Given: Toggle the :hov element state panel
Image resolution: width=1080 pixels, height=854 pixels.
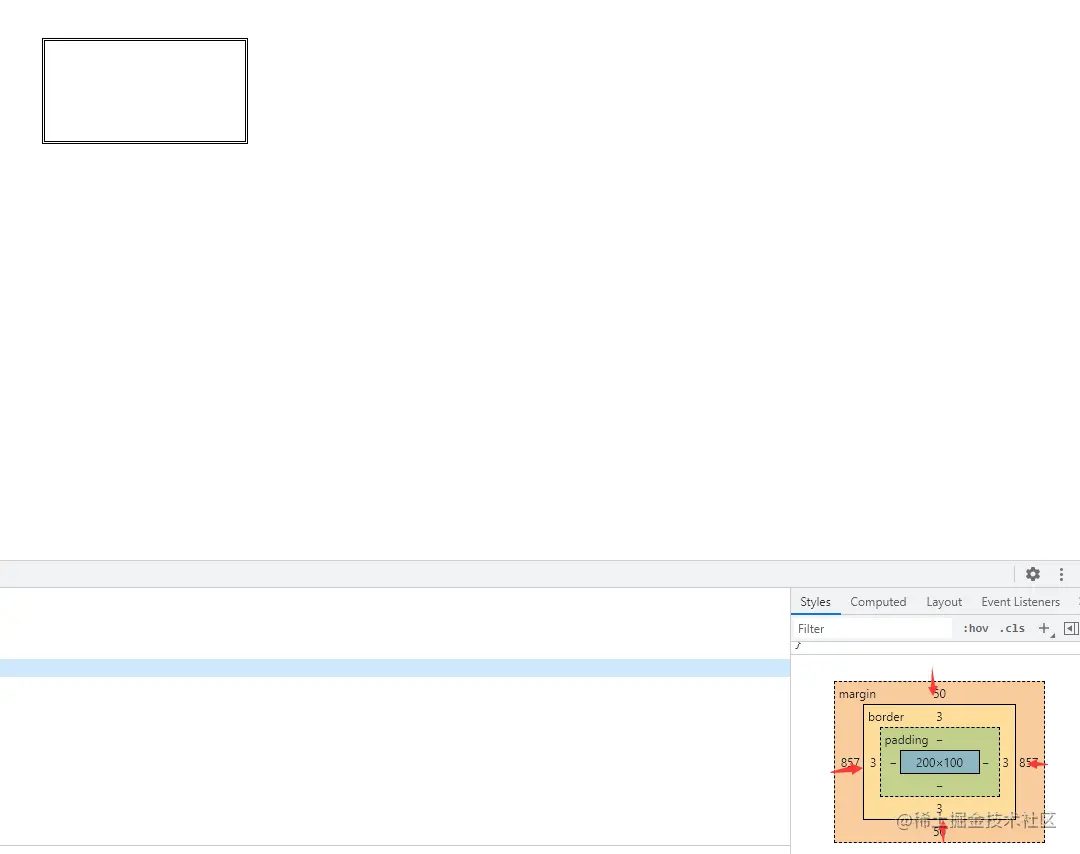Looking at the screenshot, I should click(x=975, y=628).
